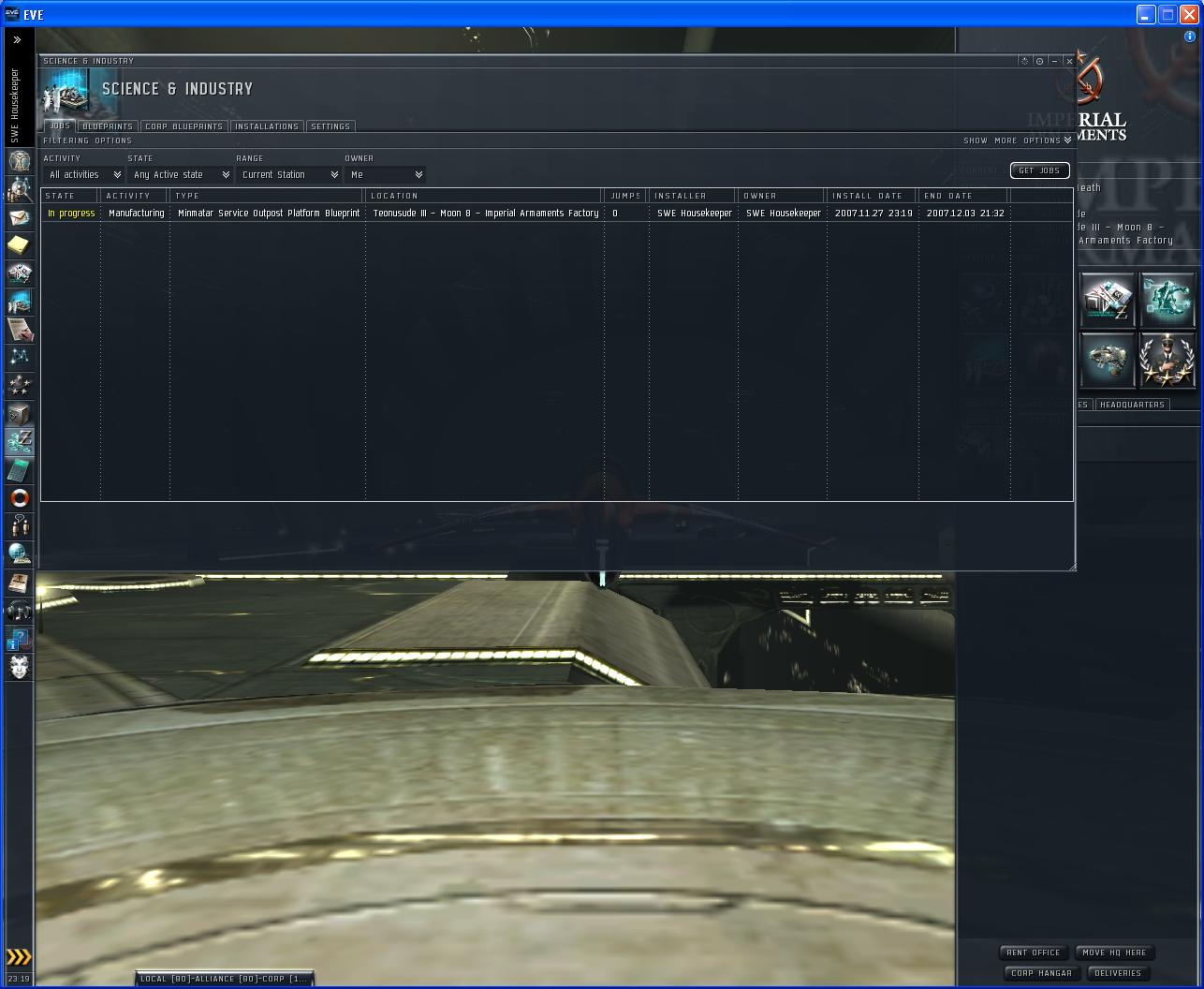Click the Move HQ Here button
This screenshot has width=1204, height=989.
point(1114,952)
